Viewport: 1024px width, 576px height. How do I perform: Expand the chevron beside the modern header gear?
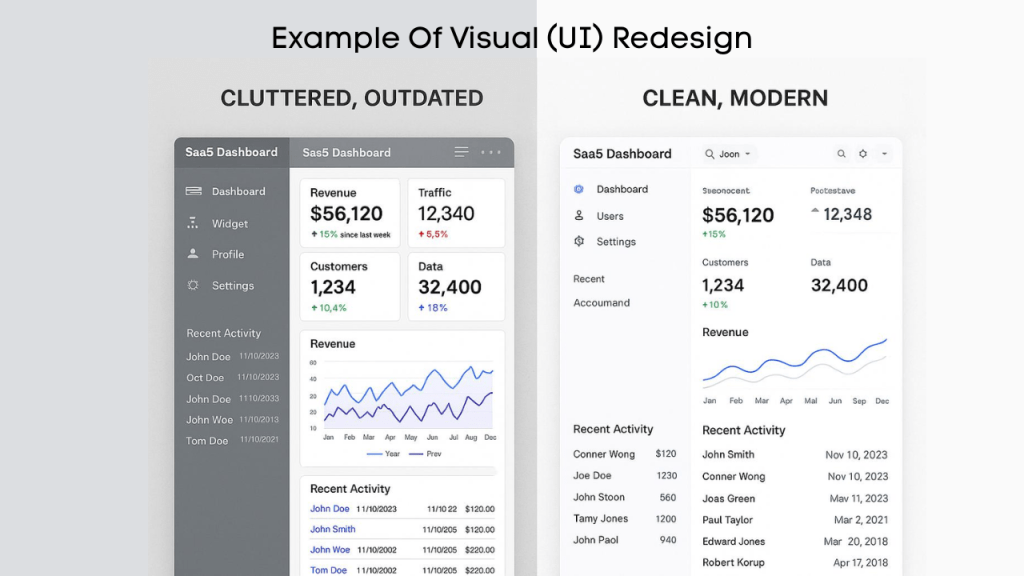pyautogui.click(x=884, y=154)
